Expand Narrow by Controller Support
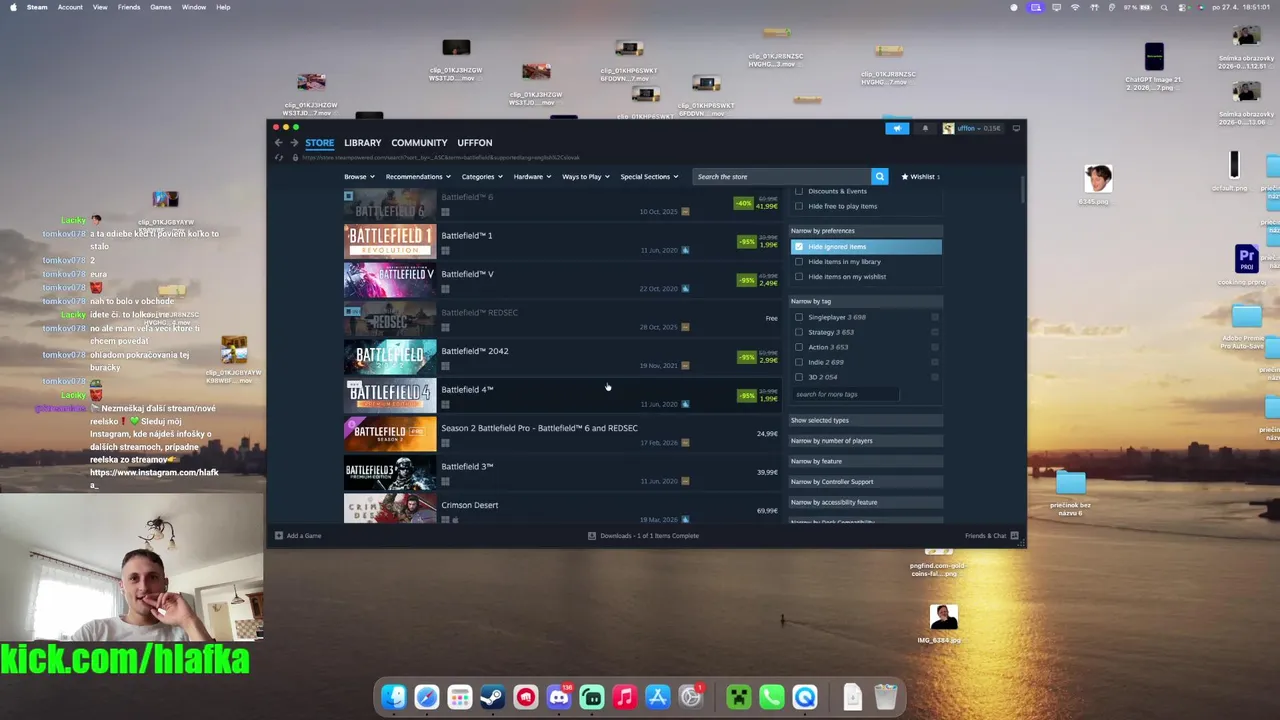This screenshot has width=1280, height=720. [866, 482]
